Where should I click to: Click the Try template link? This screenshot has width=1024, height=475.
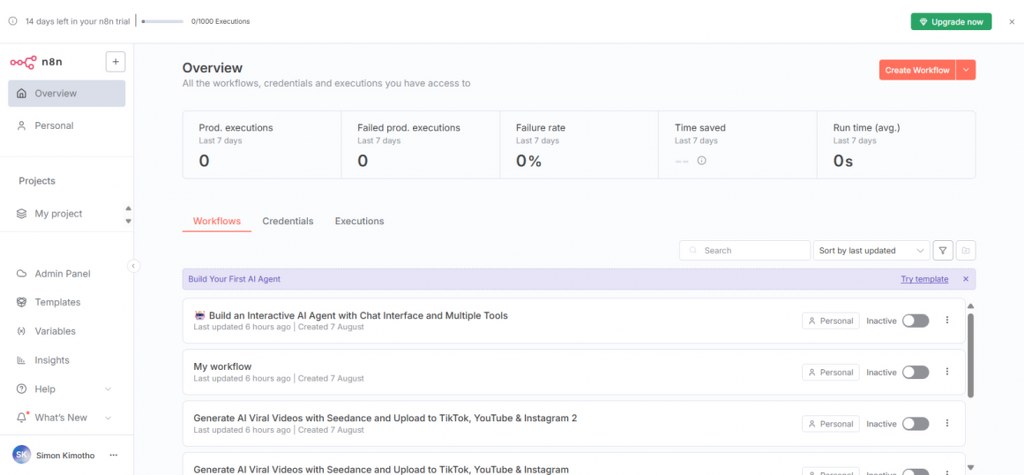coord(924,279)
